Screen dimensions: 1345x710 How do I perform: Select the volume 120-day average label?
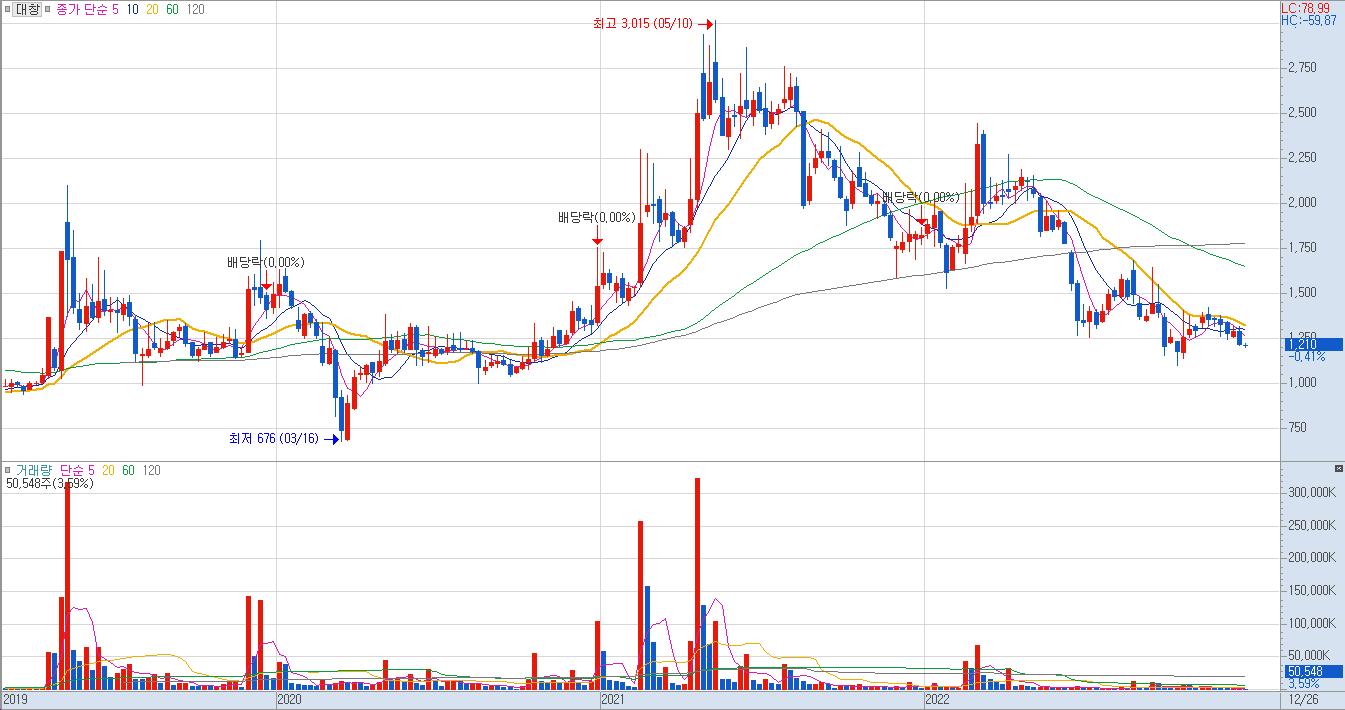152,470
